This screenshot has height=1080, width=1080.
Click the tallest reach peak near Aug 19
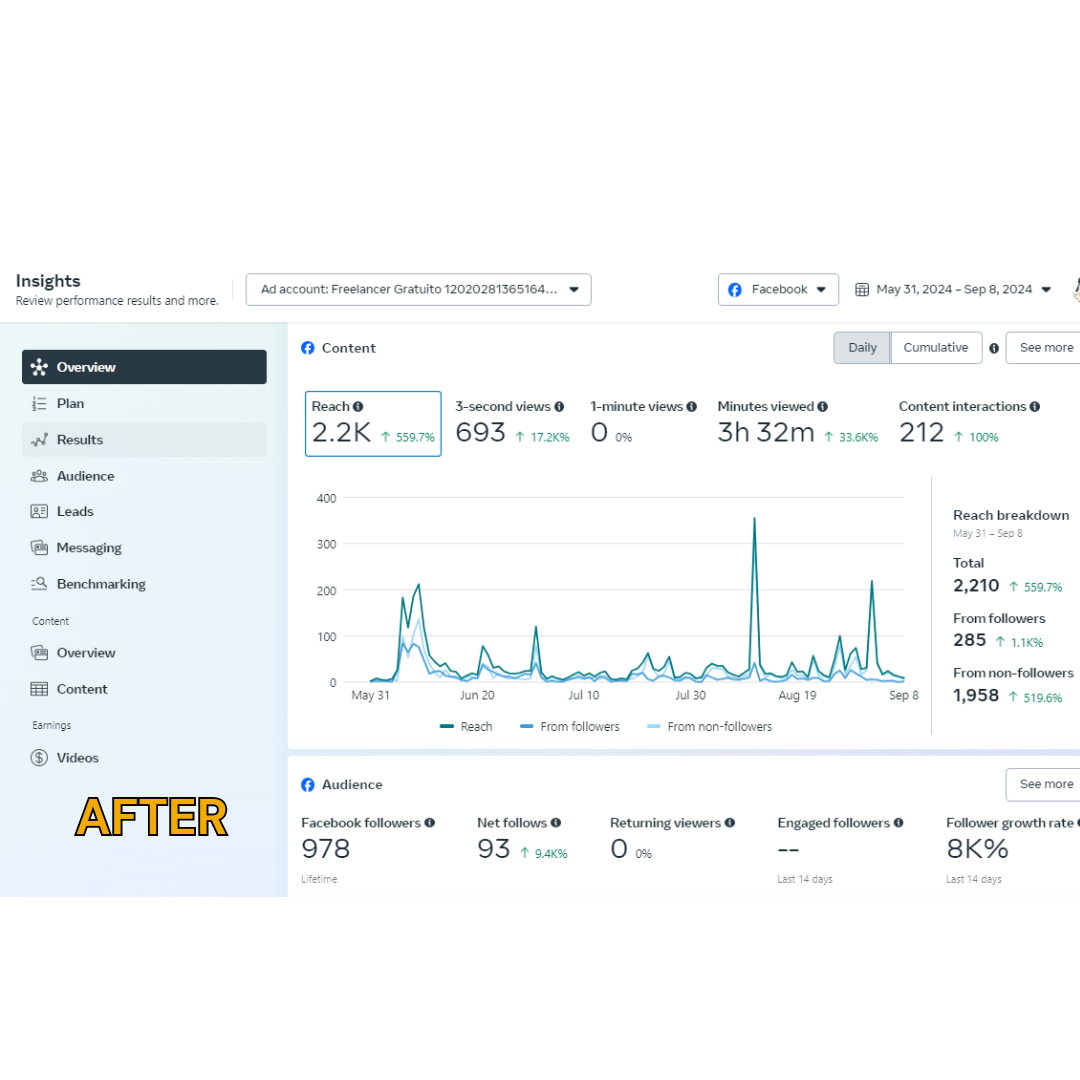tap(754, 519)
